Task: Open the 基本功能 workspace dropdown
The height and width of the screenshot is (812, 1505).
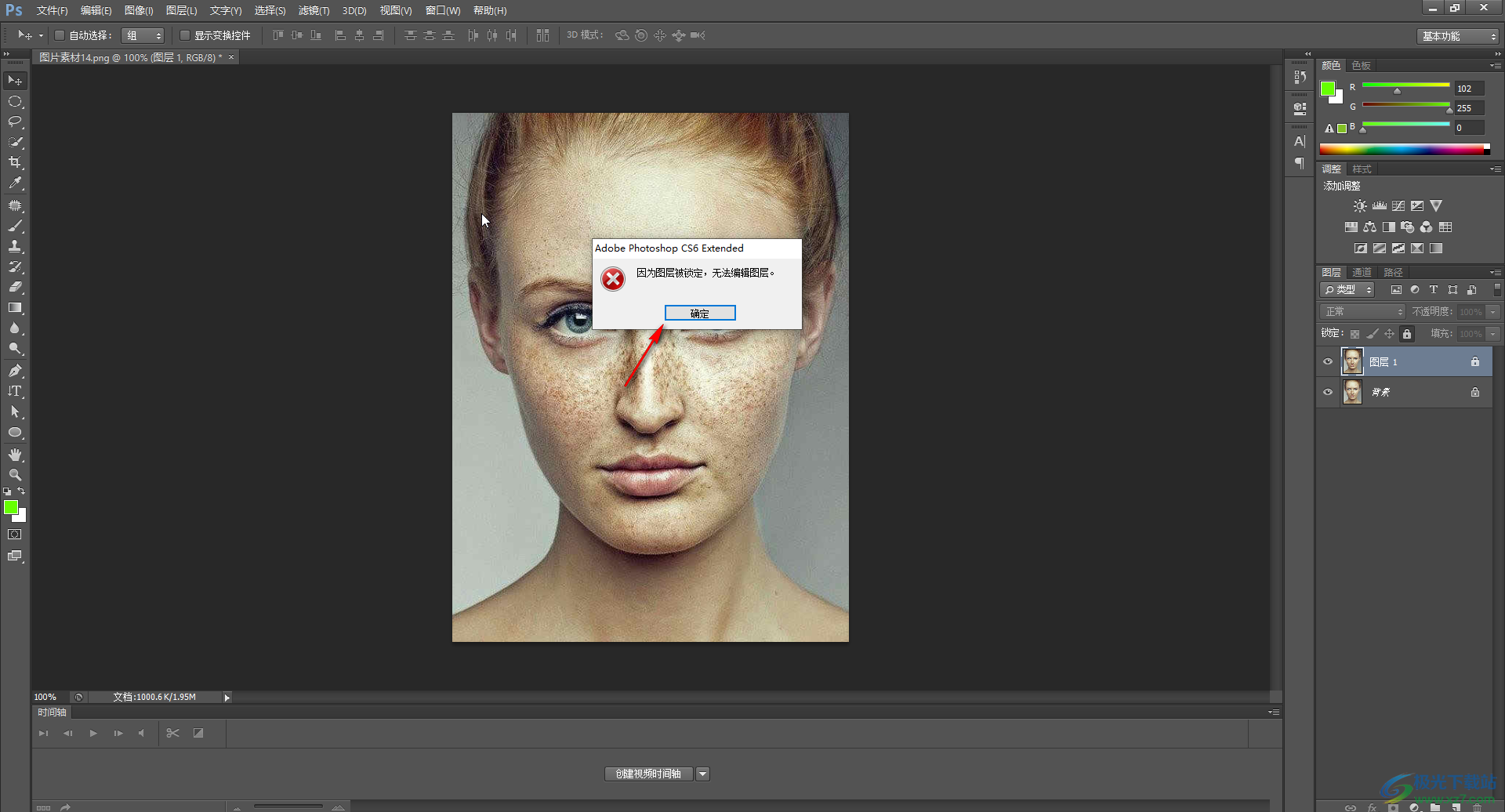Action: [1459, 36]
